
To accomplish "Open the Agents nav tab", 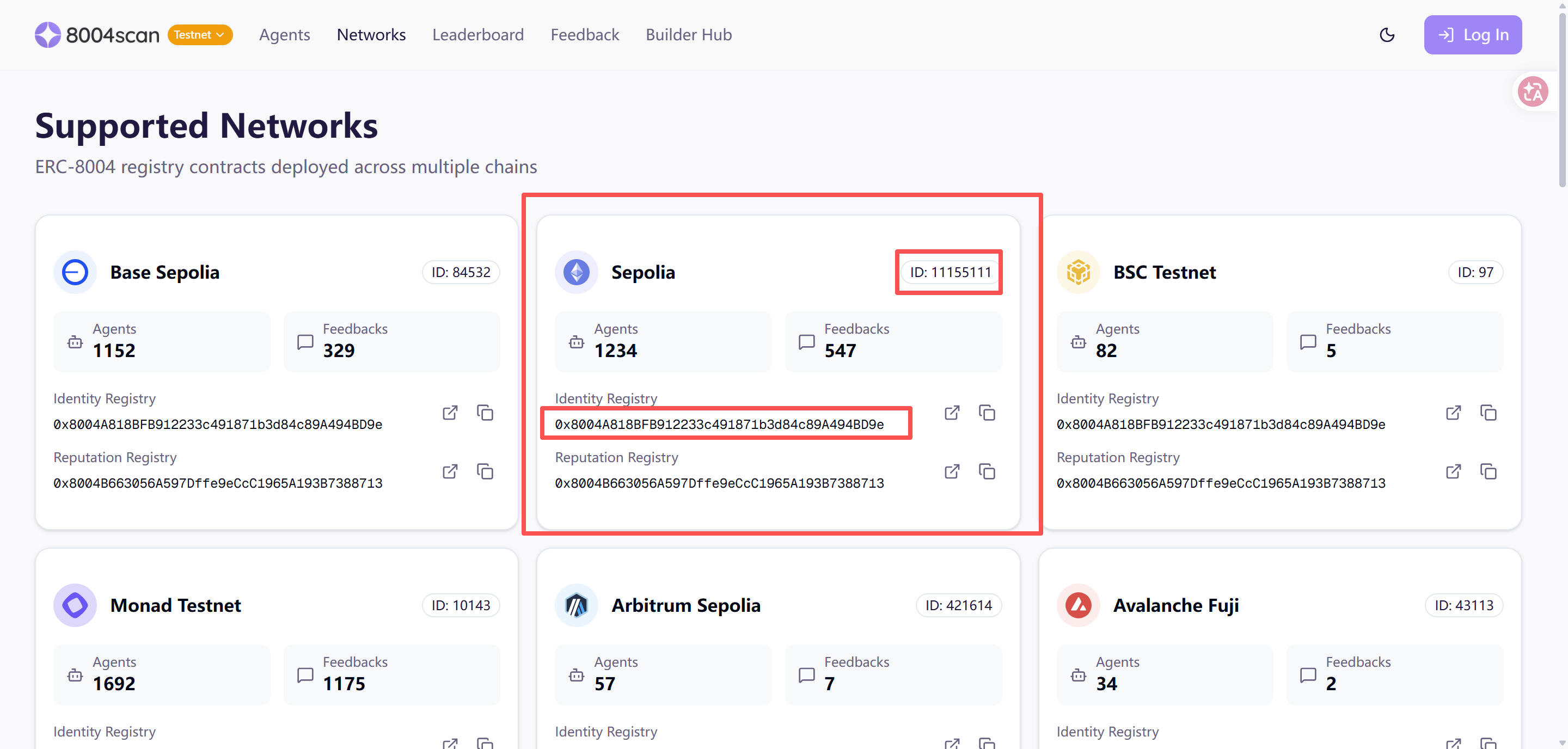I will [284, 35].
